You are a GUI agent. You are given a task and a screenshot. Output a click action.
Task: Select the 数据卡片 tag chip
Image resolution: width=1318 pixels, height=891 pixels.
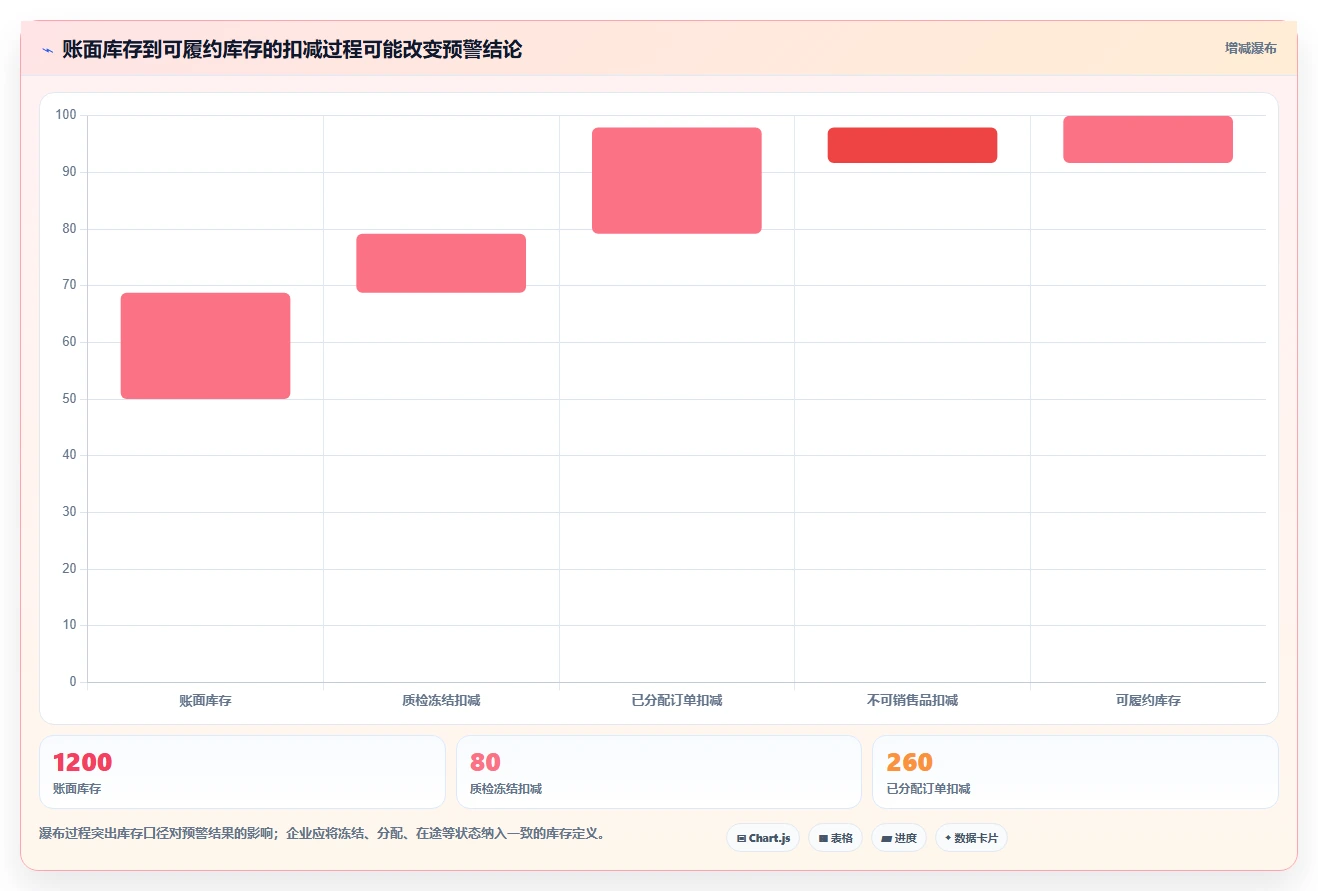[x=971, y=838]
